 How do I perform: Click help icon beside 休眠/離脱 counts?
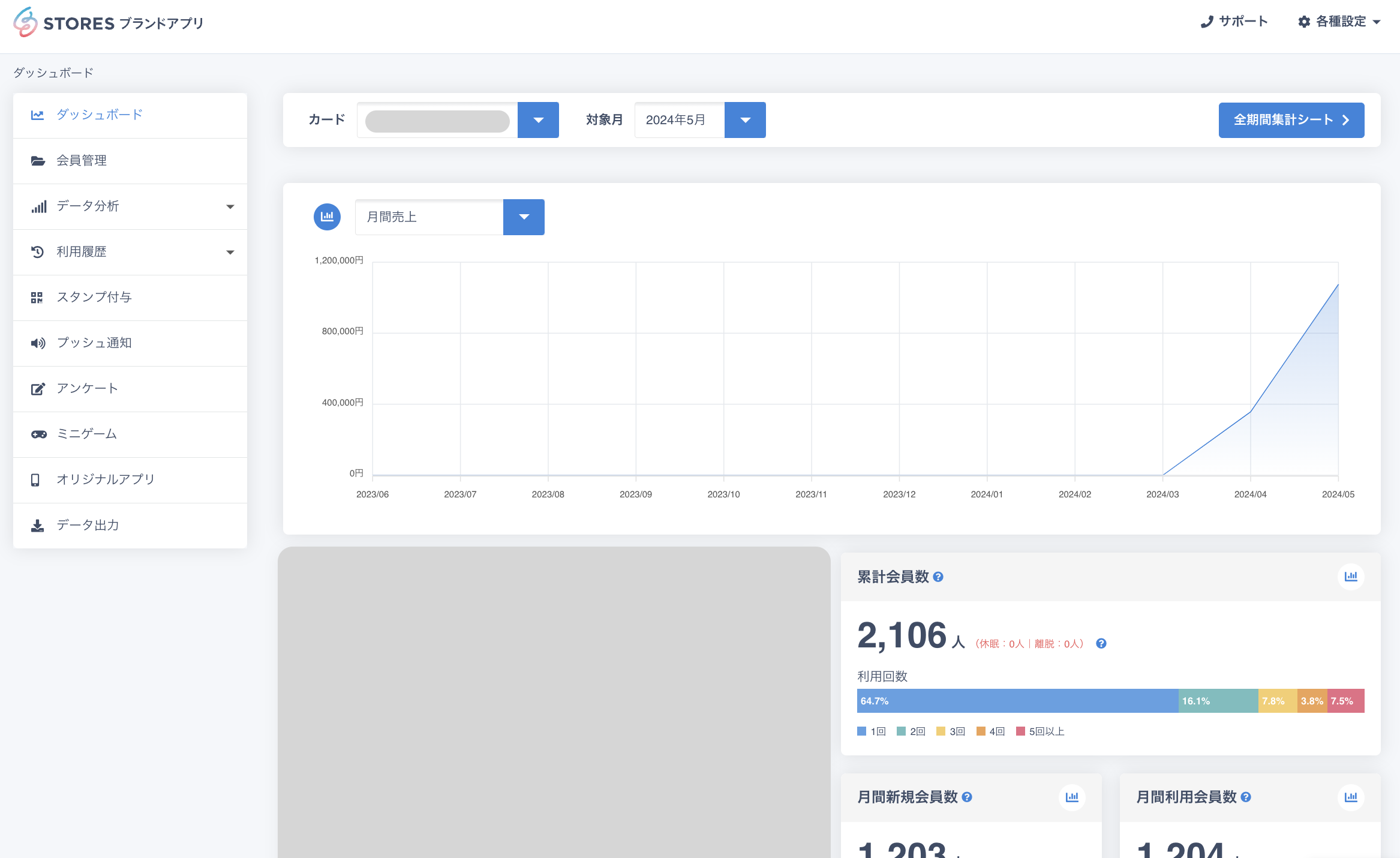[x=1101, y=644]
